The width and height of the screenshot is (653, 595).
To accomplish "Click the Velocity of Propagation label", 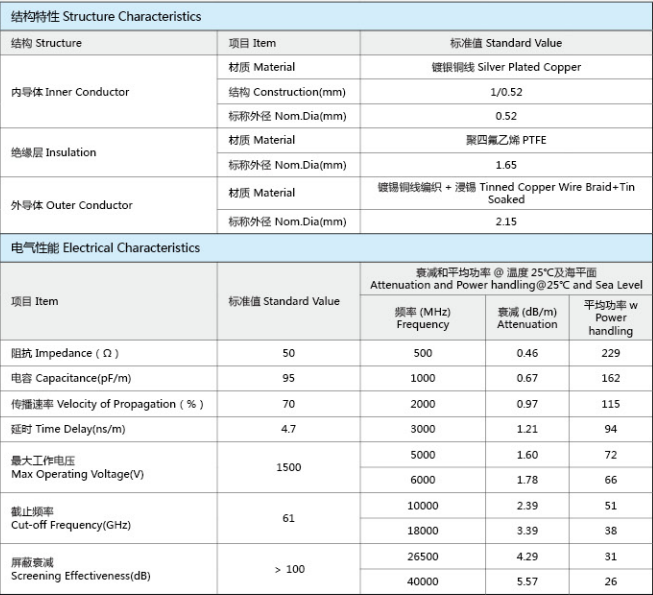I will (x=107, y=404).
